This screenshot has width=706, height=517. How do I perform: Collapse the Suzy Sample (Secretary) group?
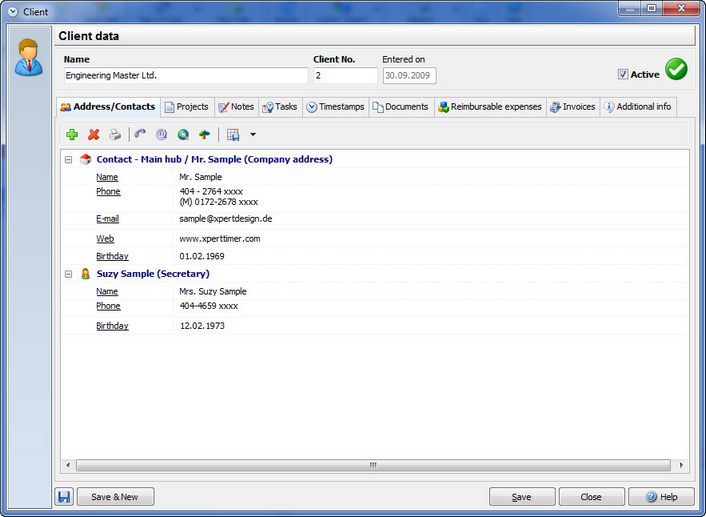point(68,274)
